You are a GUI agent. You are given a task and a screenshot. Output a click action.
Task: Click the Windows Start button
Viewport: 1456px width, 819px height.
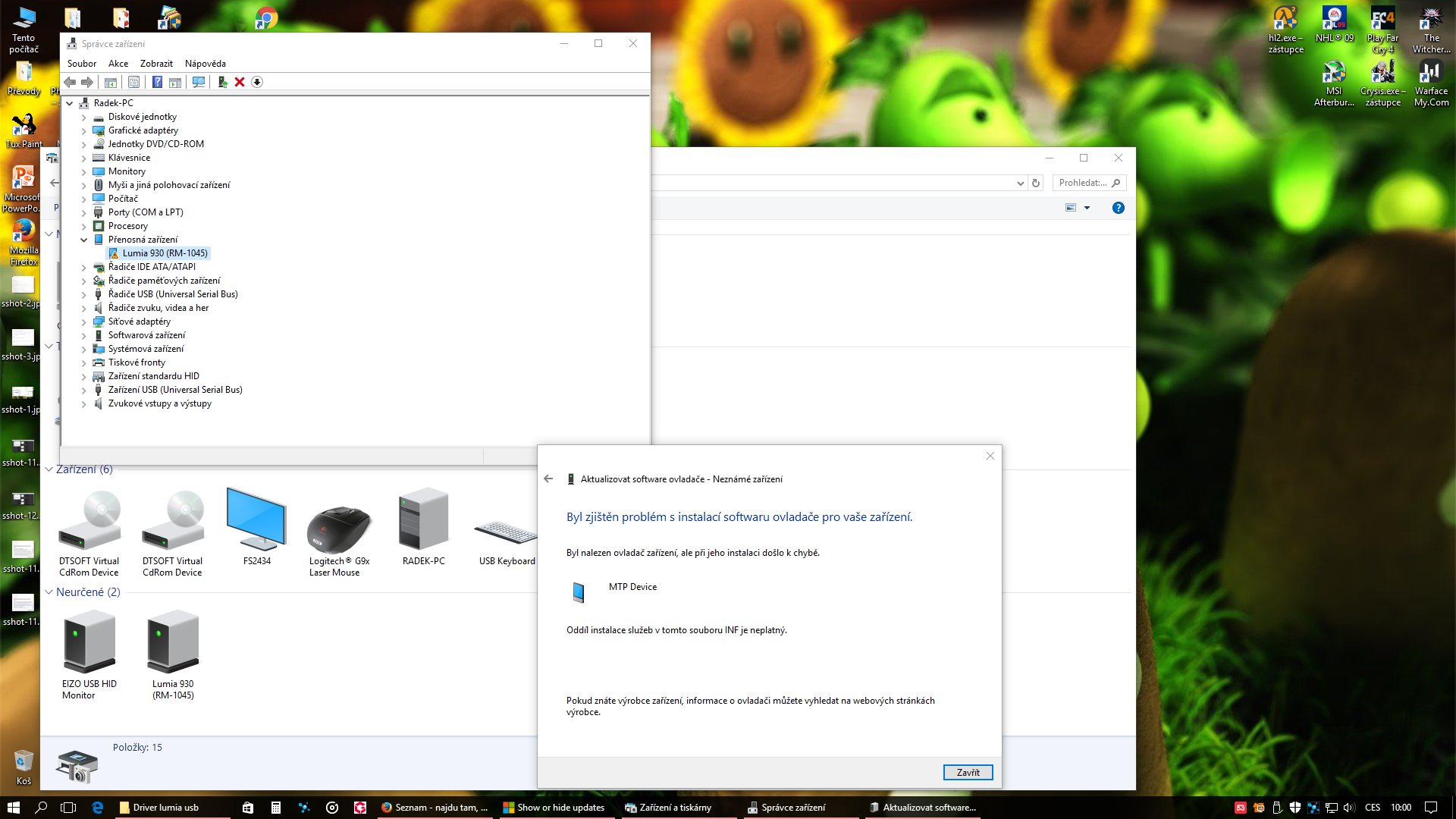[x=13, y=808]
